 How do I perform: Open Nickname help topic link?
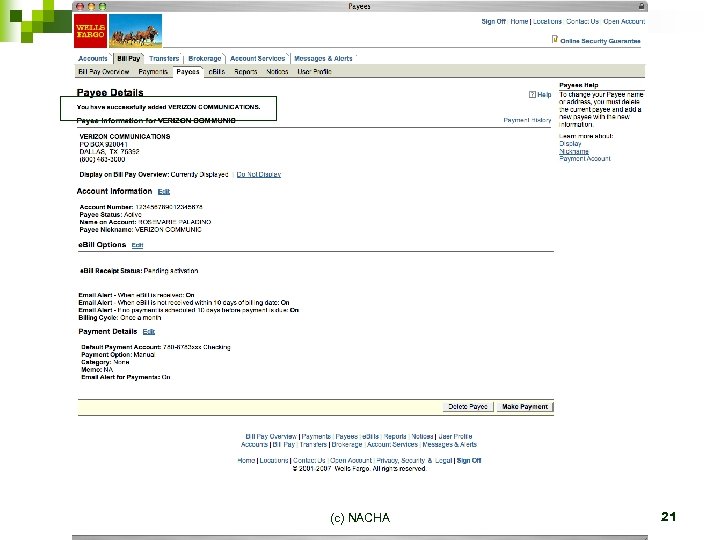click(574, 151)
